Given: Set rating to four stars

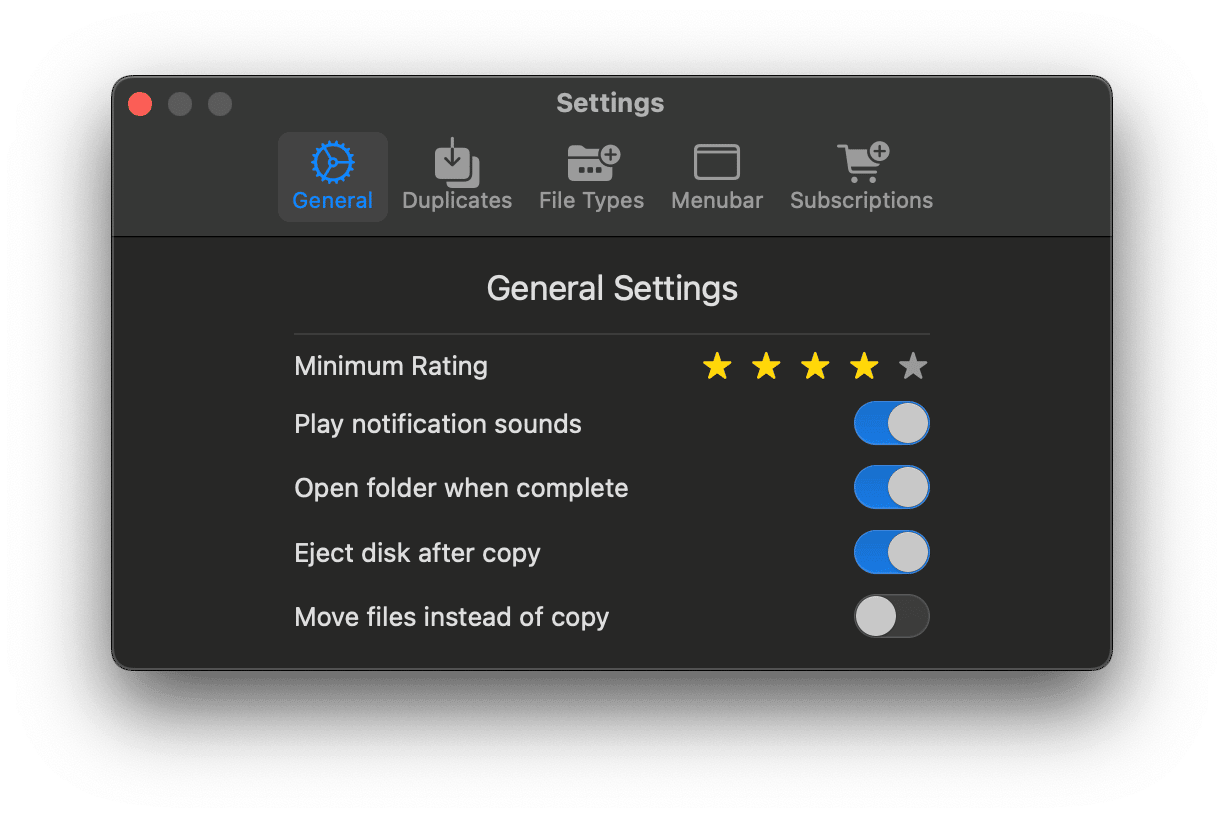Looking at the screenshot, I should (863, 366).
